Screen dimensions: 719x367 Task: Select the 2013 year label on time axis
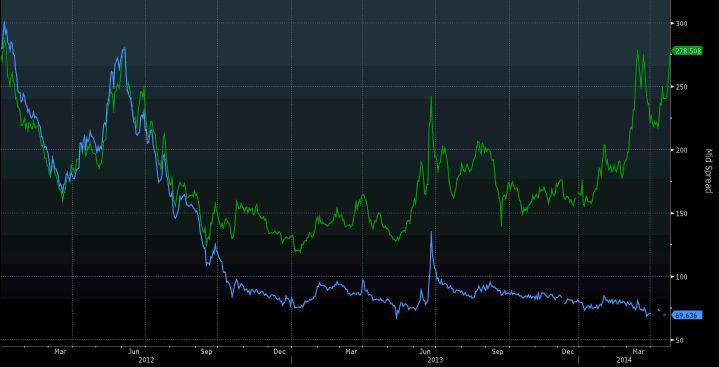434,360
